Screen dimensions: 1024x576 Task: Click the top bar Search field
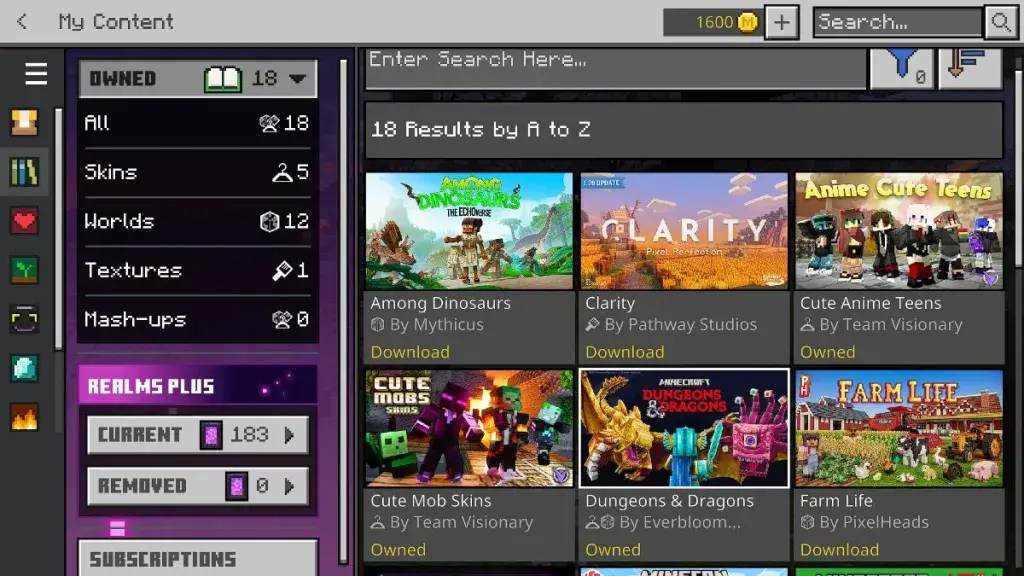898,22
